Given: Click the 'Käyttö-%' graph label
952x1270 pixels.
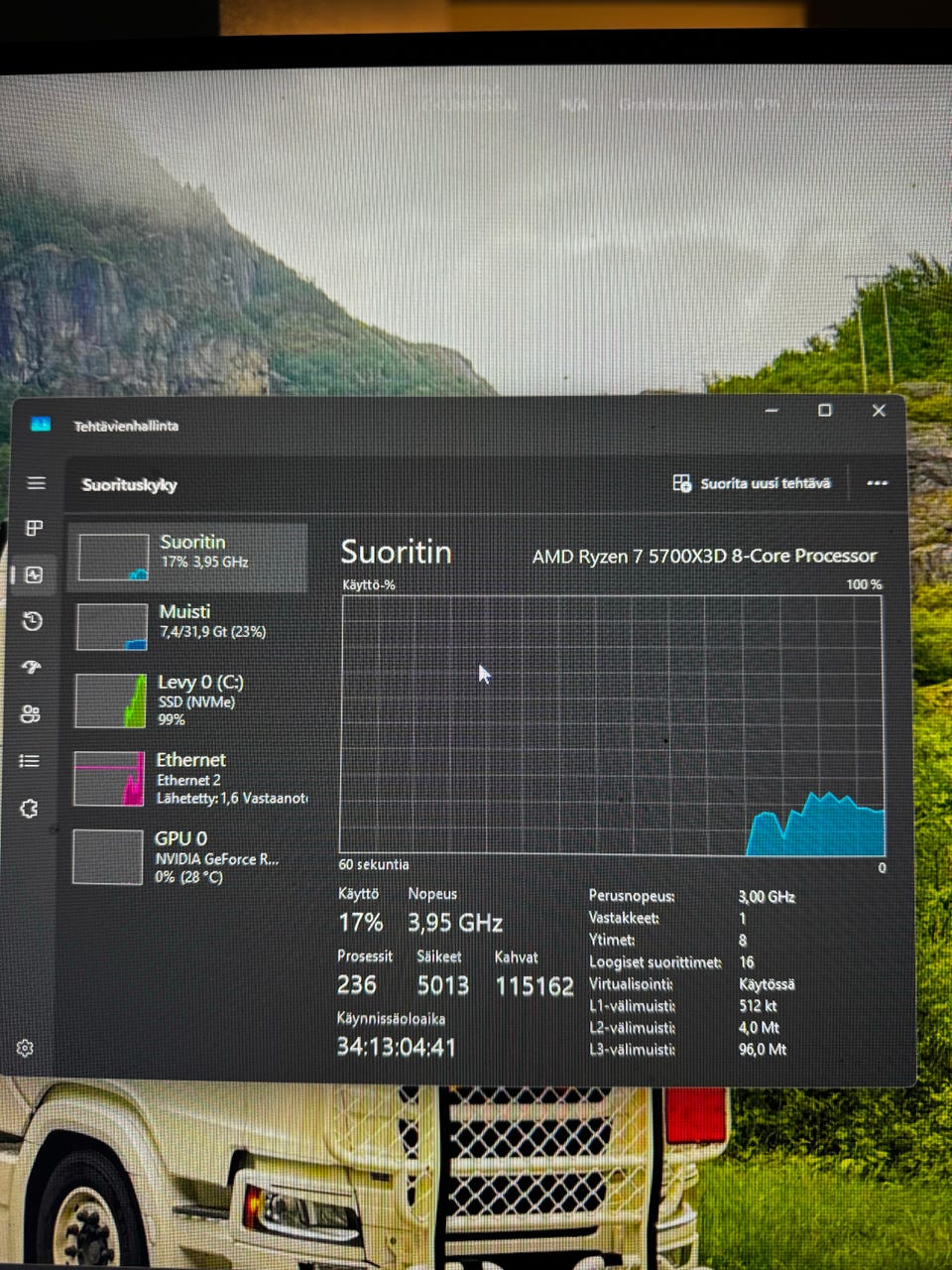Looking at the screenshot, I should tap(369, 584).
